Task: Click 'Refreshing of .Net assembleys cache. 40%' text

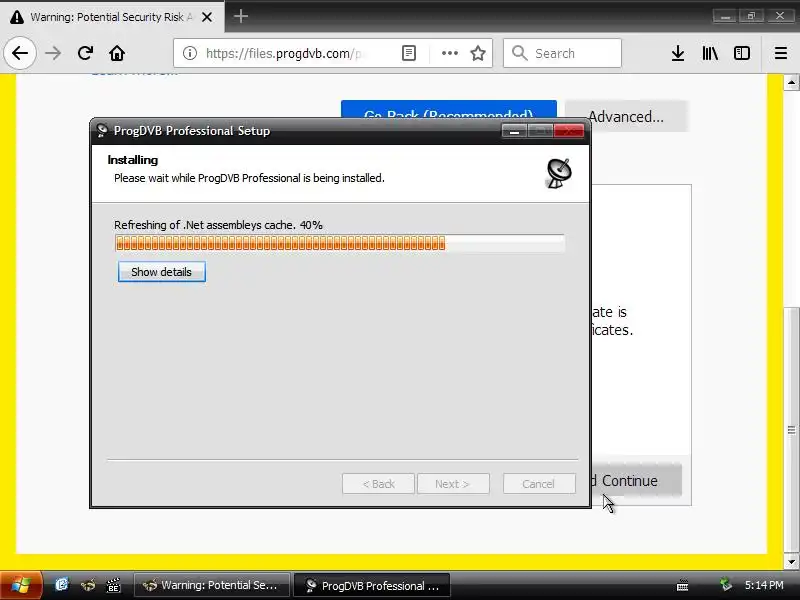Action: tap(218, 225)
